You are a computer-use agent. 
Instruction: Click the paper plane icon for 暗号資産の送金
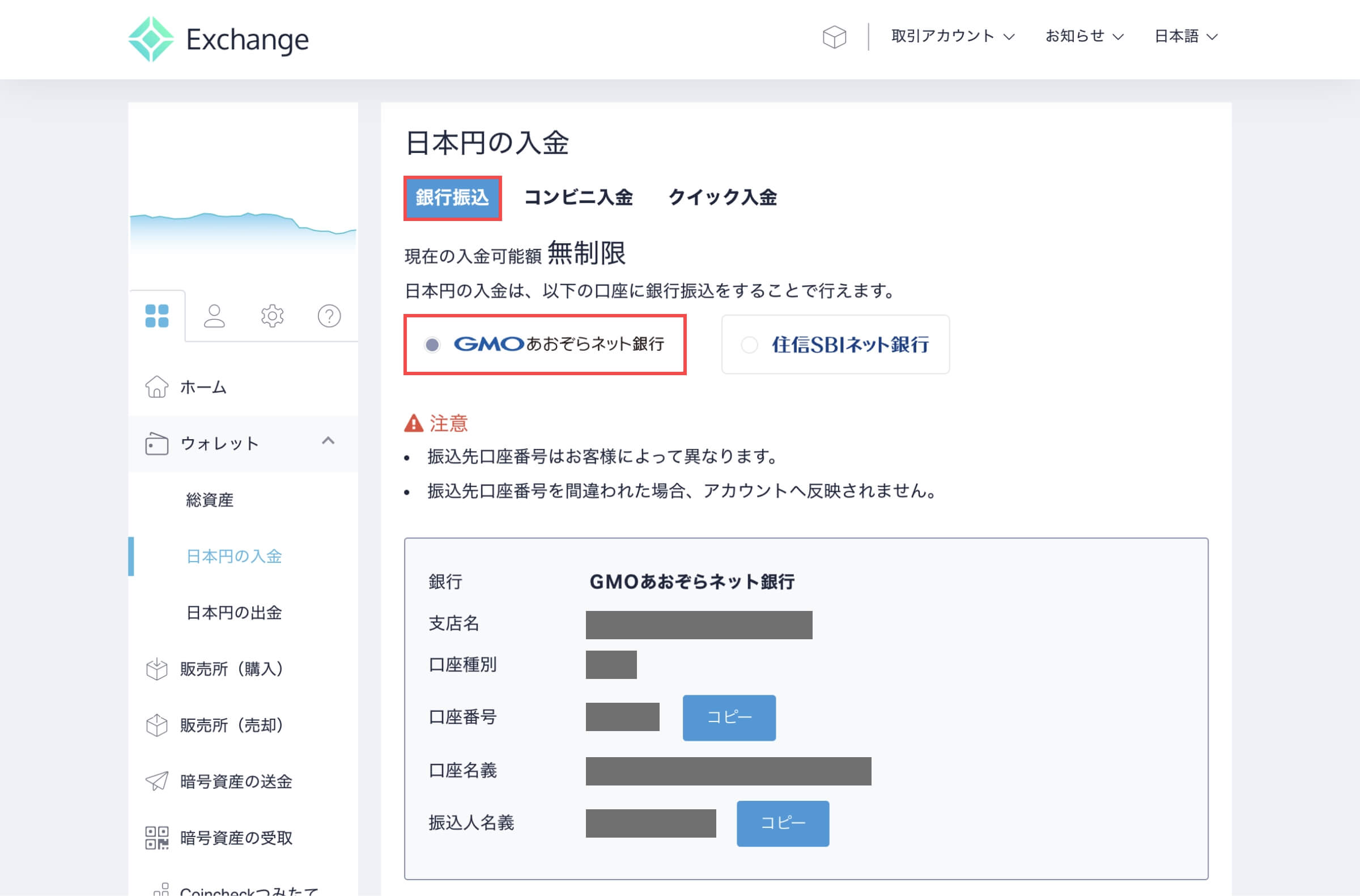pyautogui.click(x=156, y=781)
